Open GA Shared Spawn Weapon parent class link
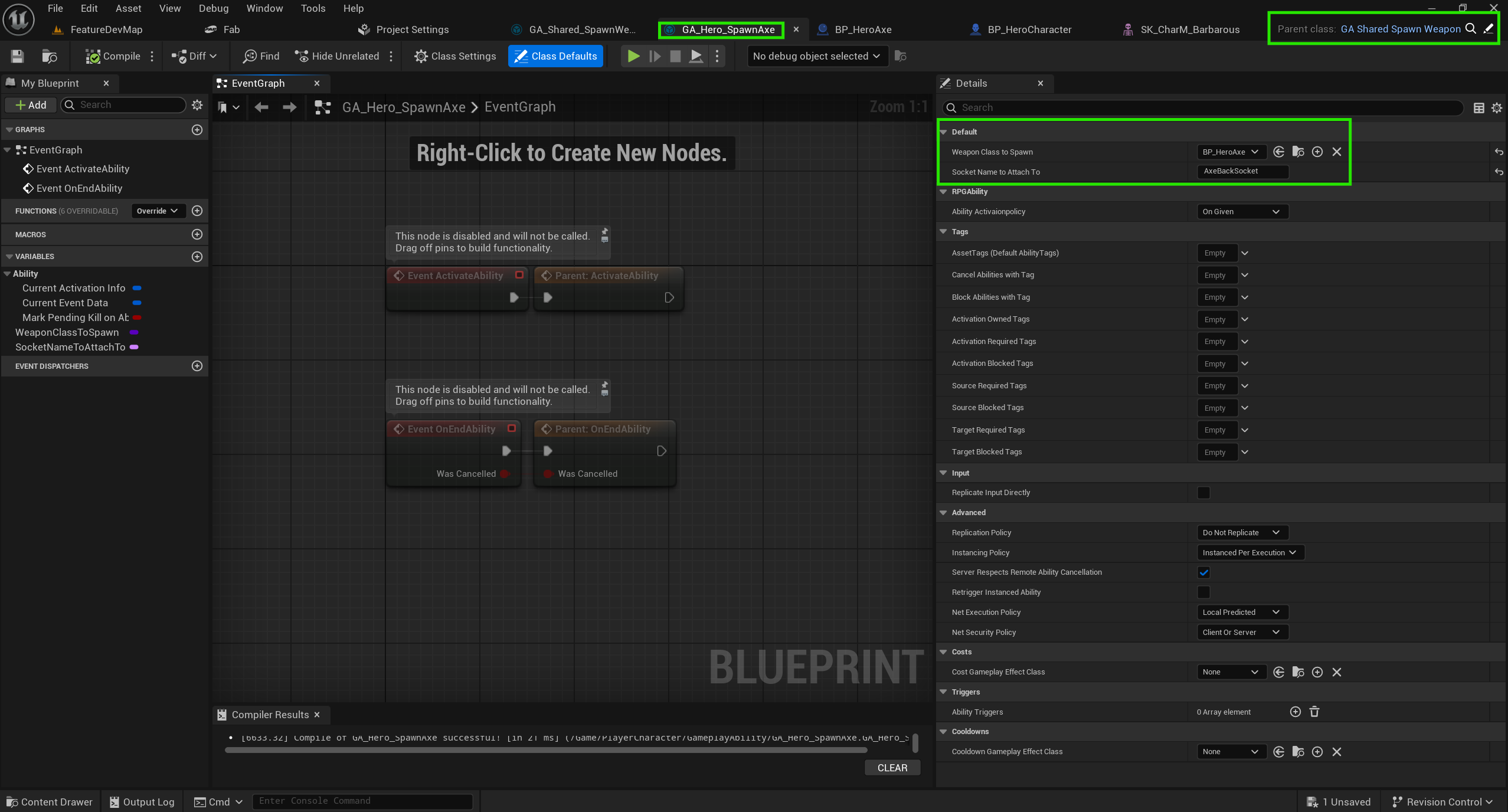This screenshot has width=1508, height=812. (1400, 29)
